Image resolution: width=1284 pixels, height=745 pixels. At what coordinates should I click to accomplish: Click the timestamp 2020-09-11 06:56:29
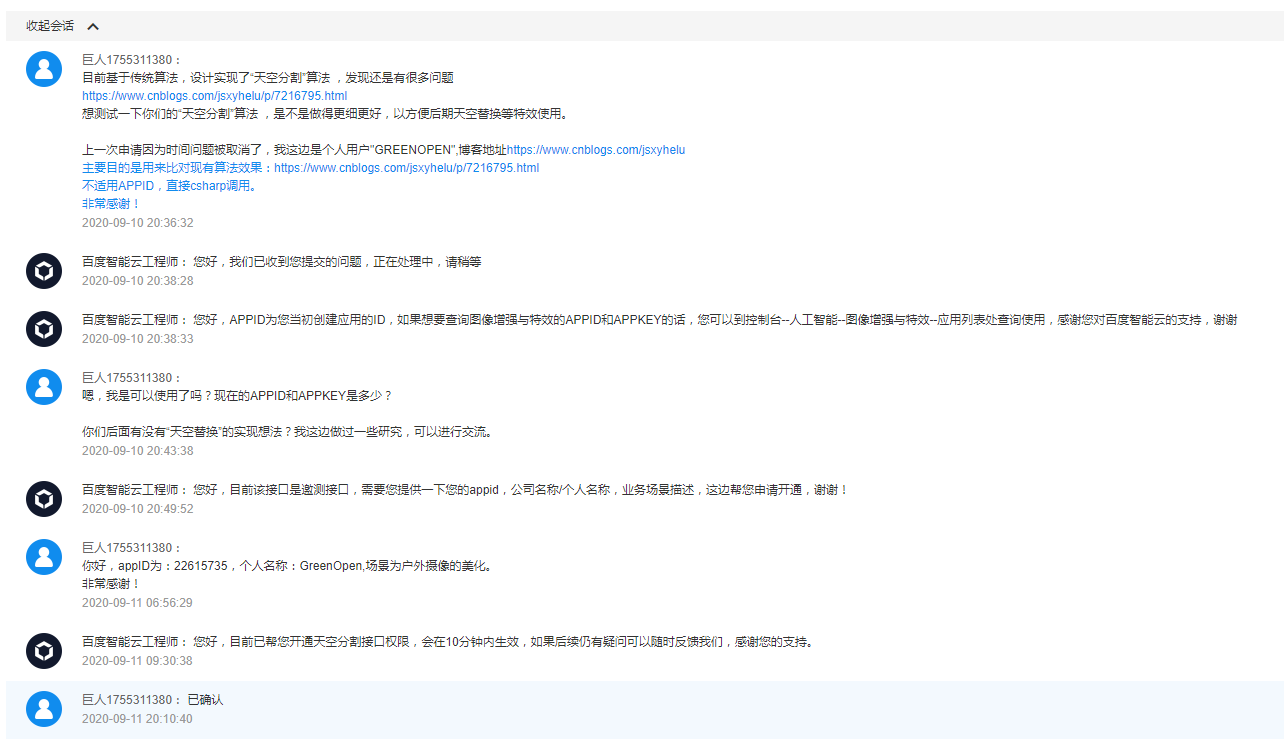[x=138, y=603]
